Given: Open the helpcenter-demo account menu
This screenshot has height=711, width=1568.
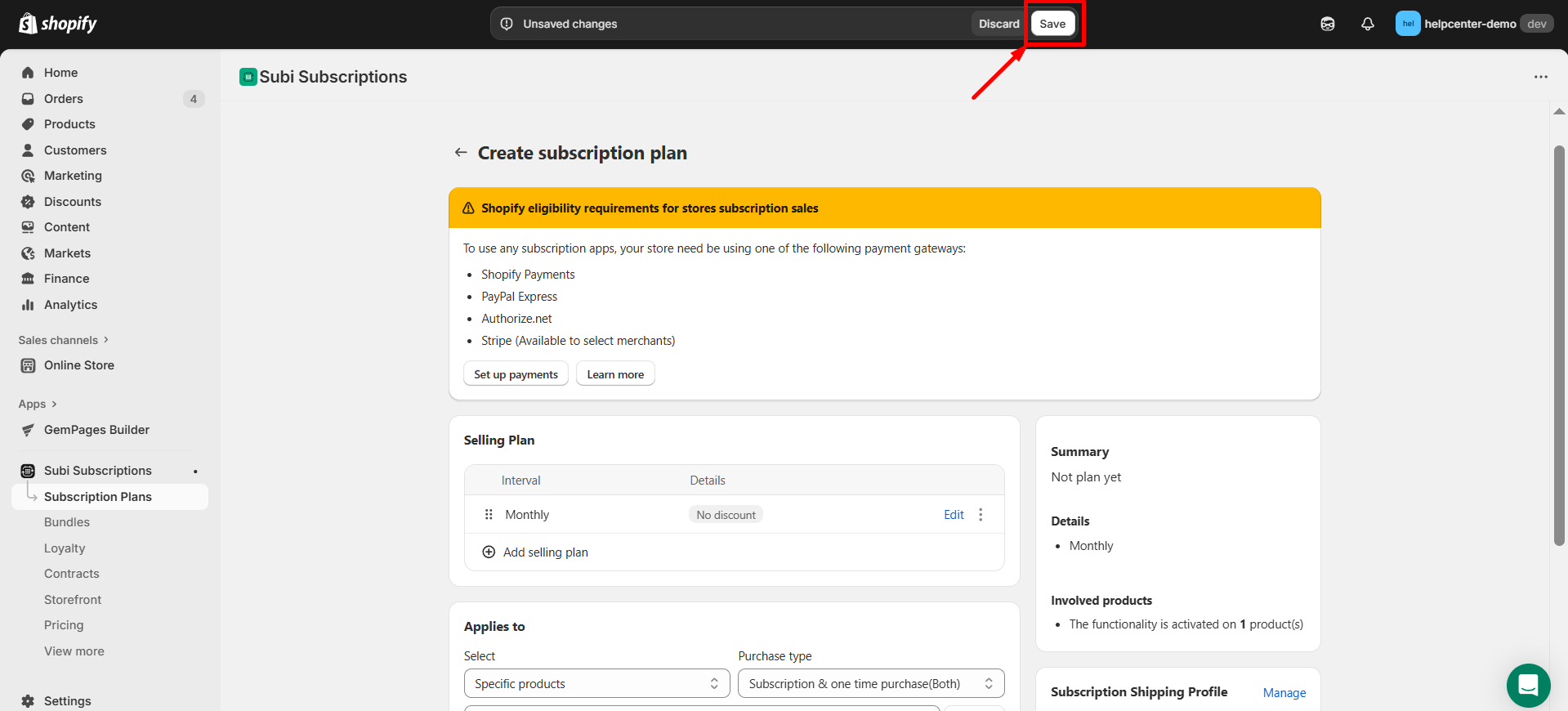Looking at the screenshot, I should pyautogui.click(x=1472, y=24).
